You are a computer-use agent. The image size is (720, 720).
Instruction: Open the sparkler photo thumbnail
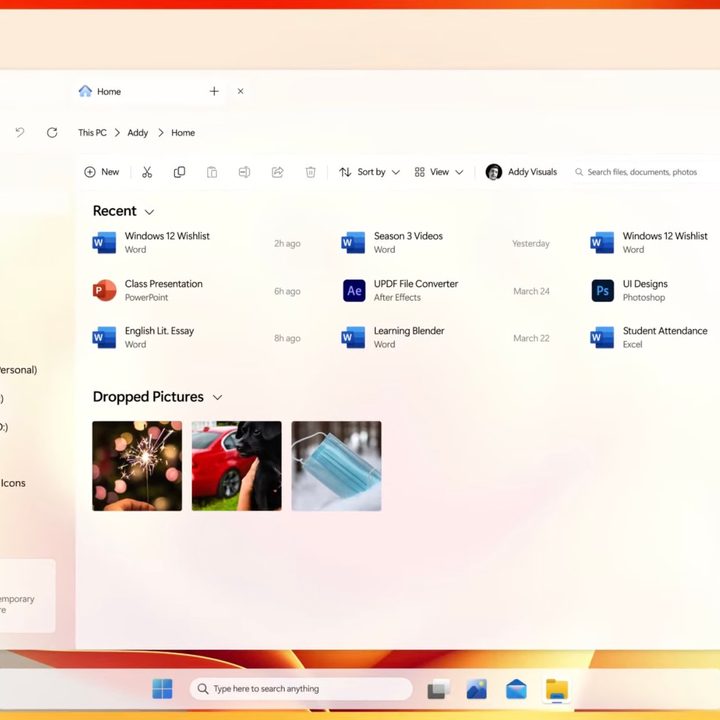(x=137, y=466)
